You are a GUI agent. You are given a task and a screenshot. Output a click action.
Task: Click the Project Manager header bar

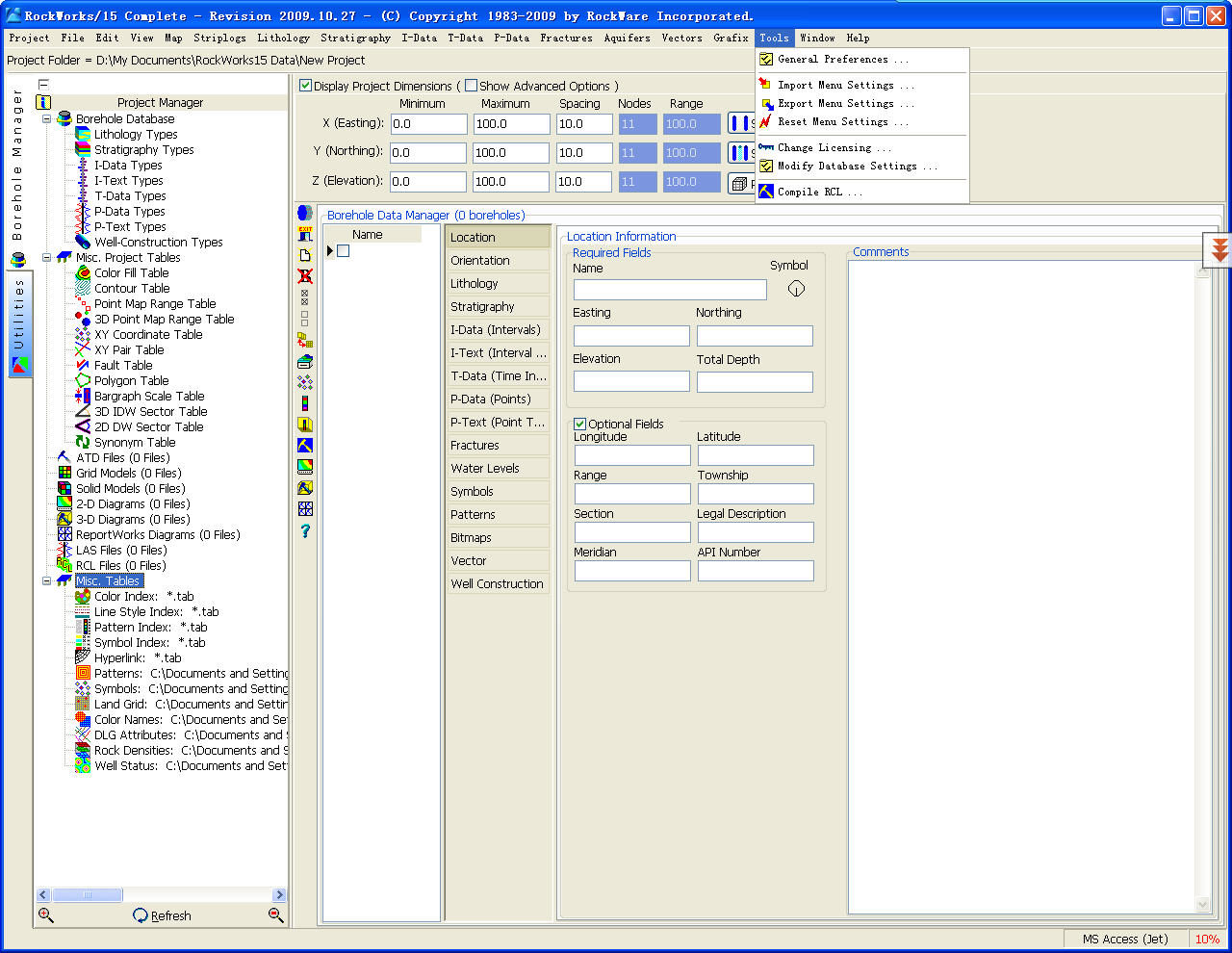click(161, 102)
